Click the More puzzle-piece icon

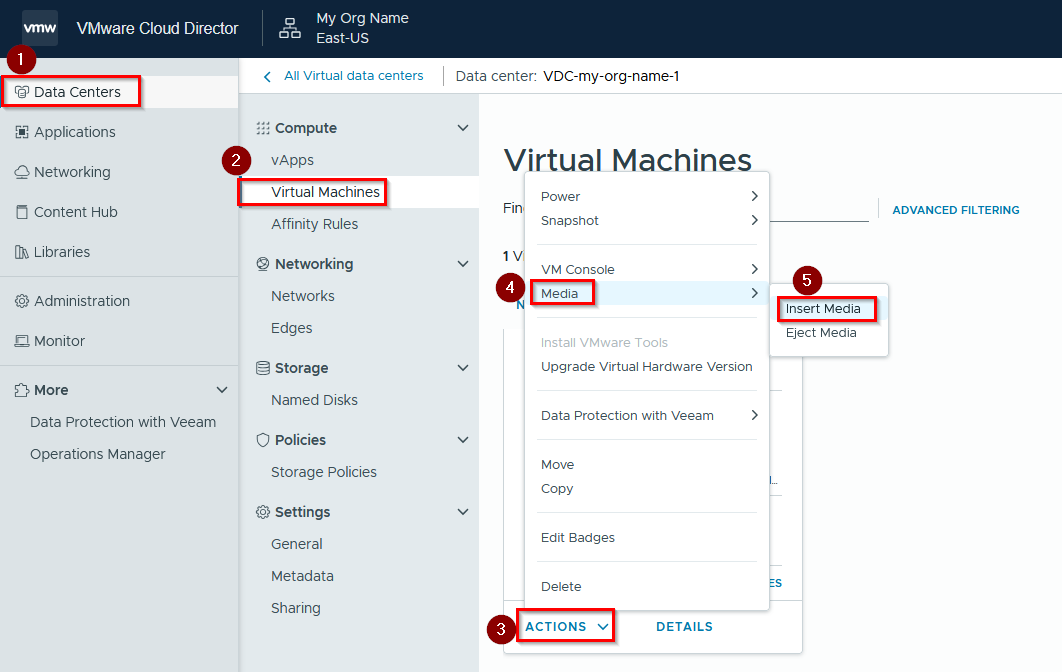pos(22,390)
